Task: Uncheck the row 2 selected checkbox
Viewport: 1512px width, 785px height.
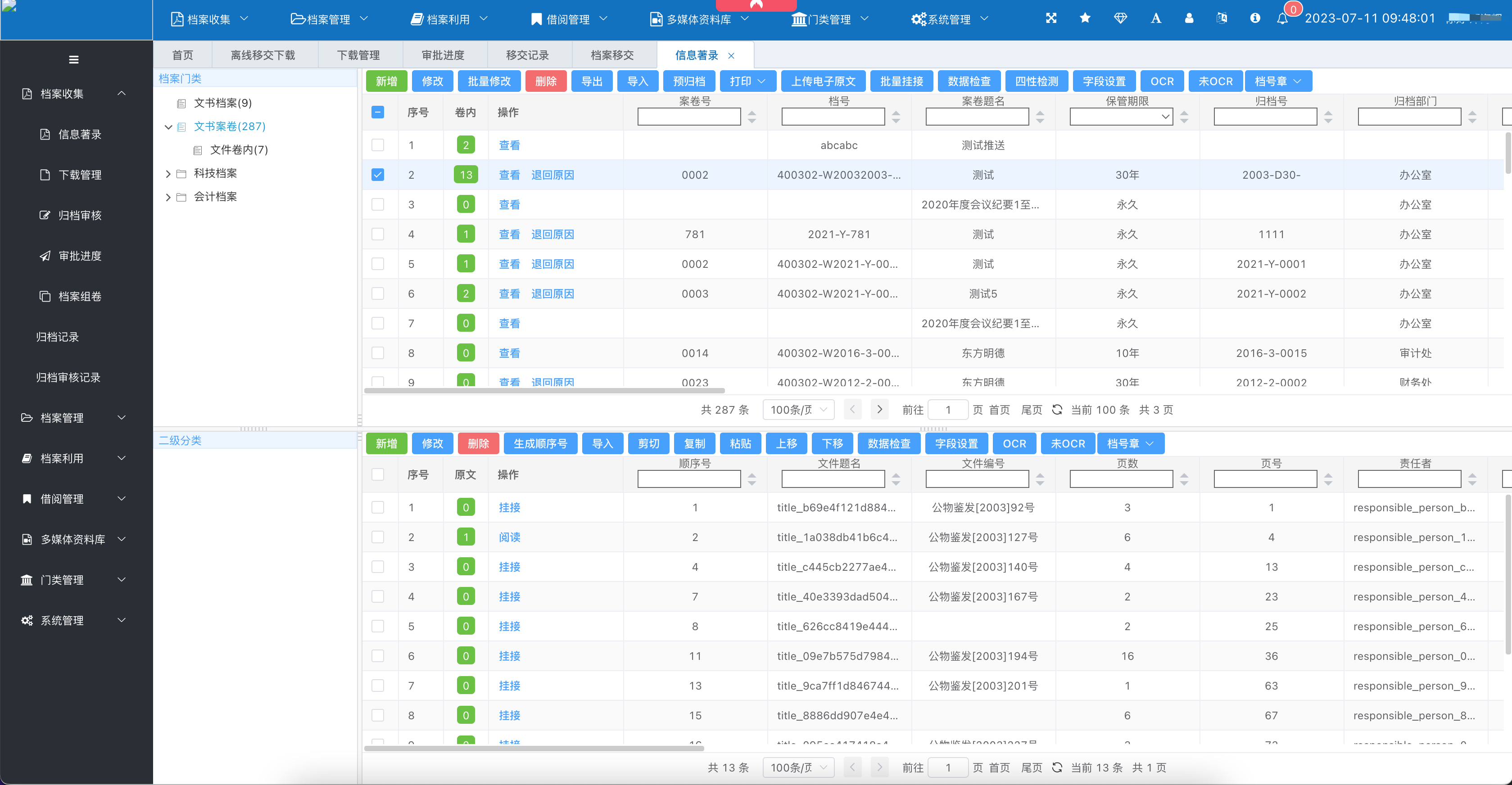Action: [378, 175]
